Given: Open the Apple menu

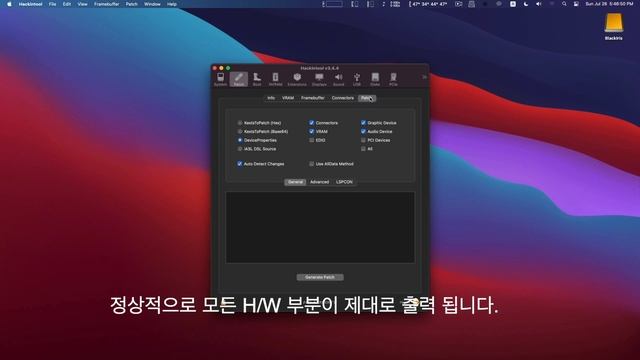Looking at the screenshot, I should pyautogui.click(x=9, y=4).
